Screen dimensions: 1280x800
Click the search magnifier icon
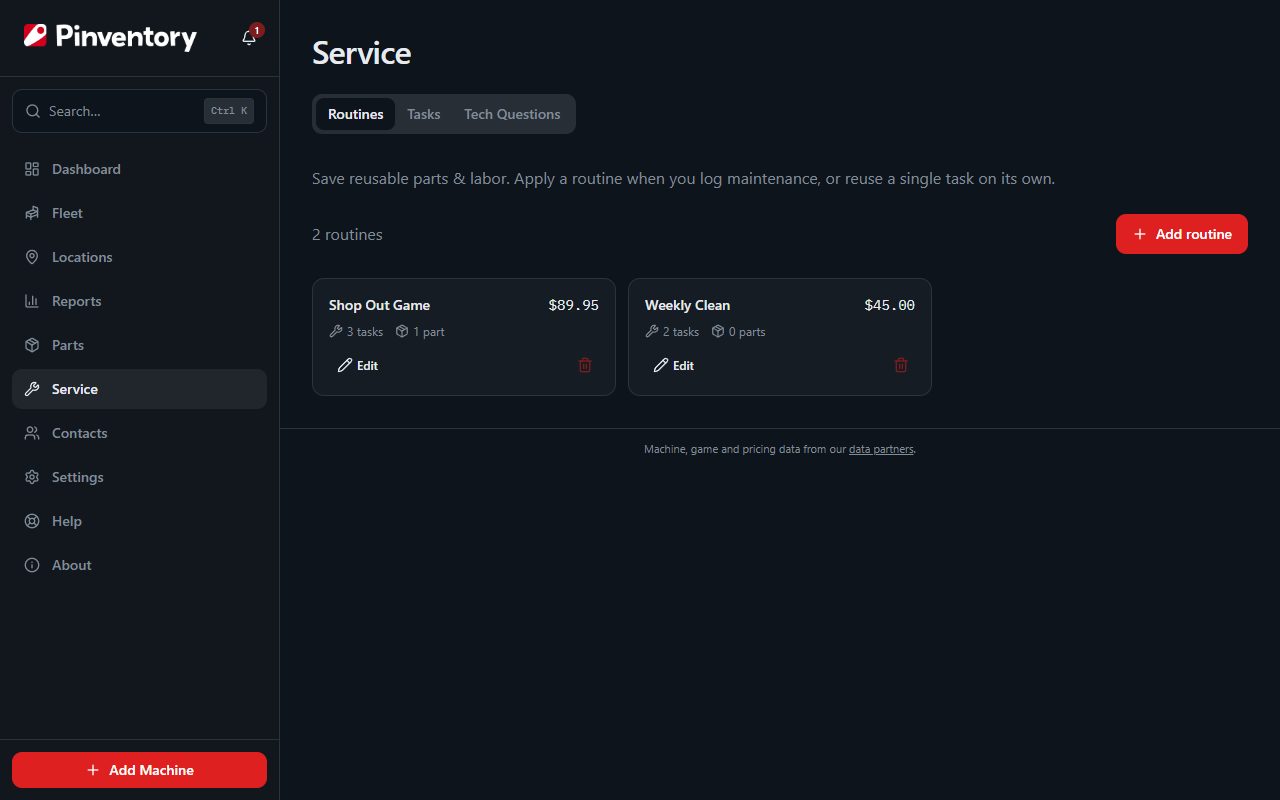coord(33,111)
